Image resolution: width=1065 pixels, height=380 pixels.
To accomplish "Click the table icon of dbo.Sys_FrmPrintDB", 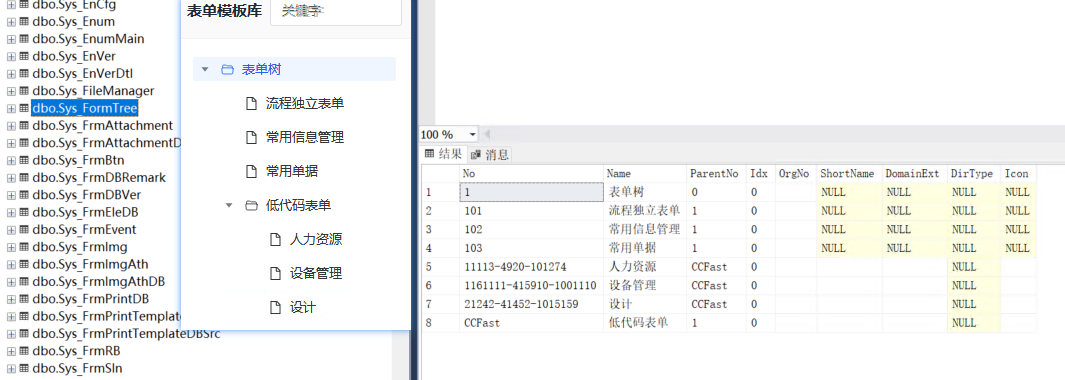I will click(24, 299).
